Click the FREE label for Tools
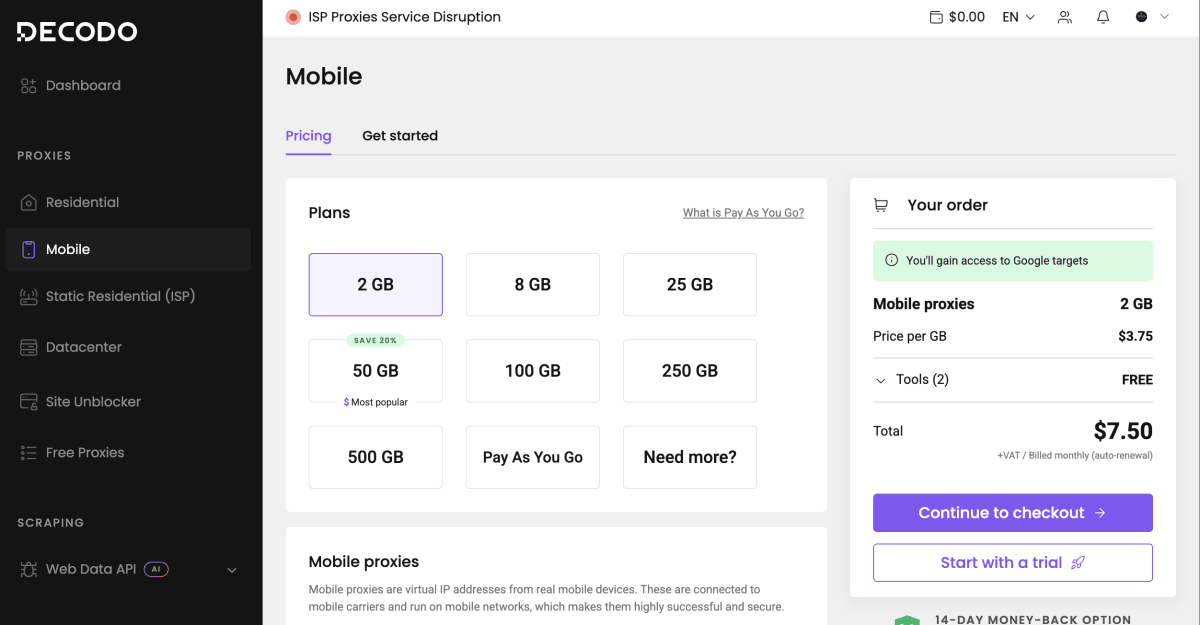The image size is (1200, 625). (1137, 380)
